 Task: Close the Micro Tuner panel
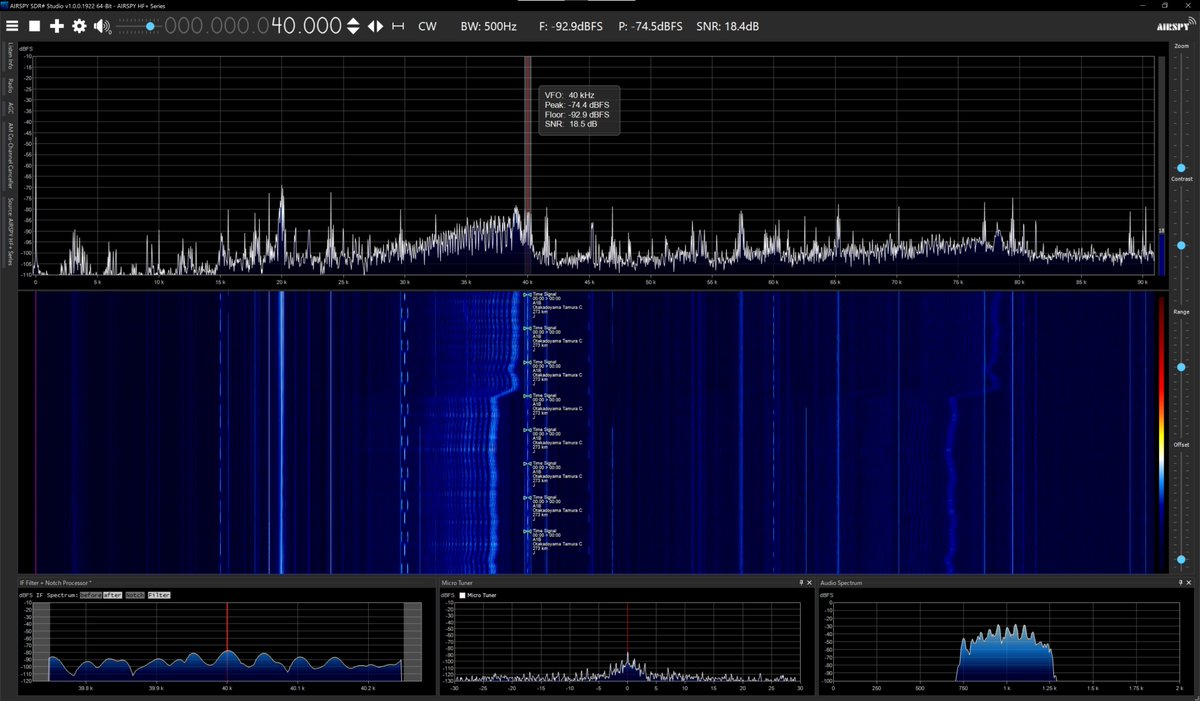[811, 582]
